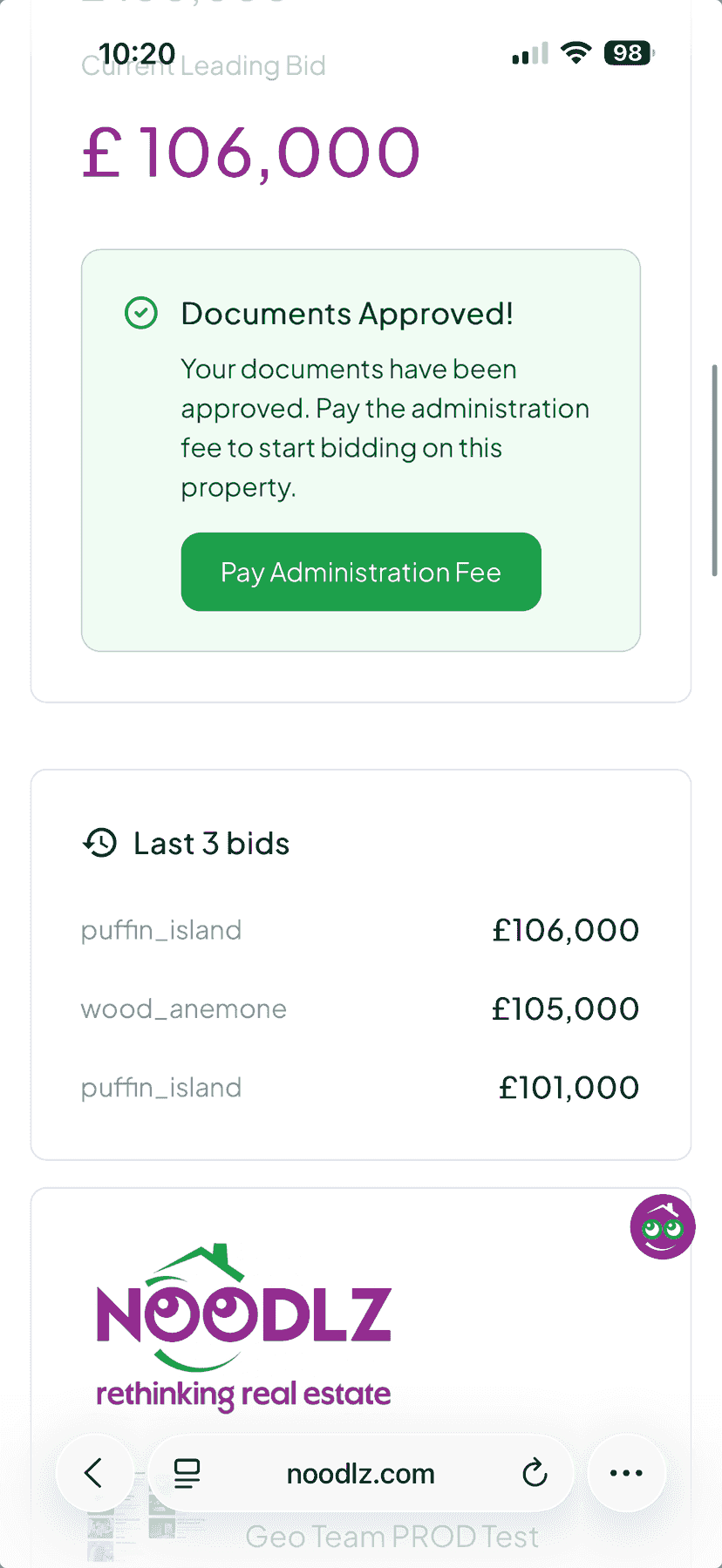
Task: Click the Documents Approved! heading
Action: click(347, 314)
